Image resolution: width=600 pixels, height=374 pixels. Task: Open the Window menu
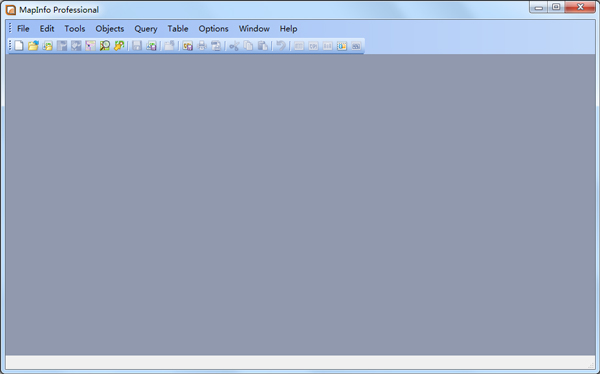(x=254, y=29)
